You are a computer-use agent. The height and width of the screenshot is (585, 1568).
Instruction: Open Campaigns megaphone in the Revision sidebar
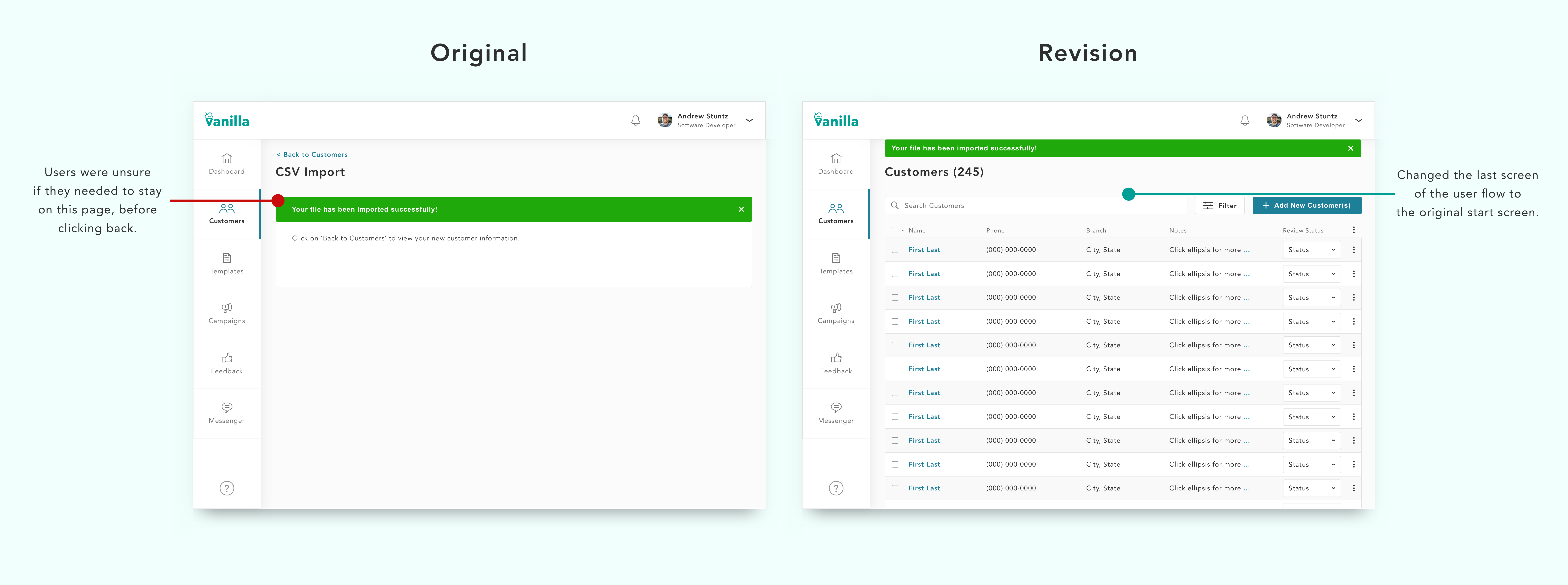[836, 313]
